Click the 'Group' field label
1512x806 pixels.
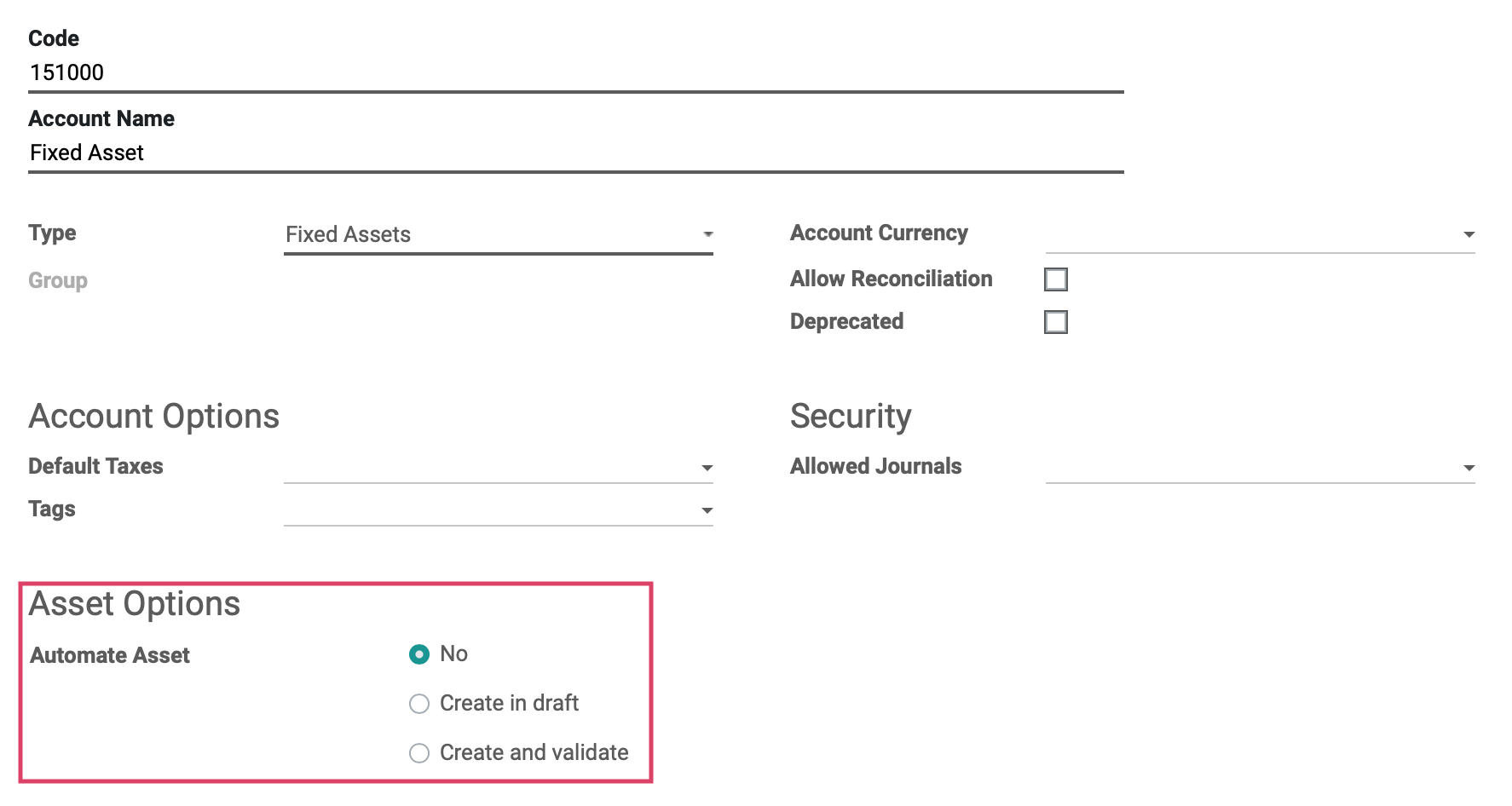pos(58,280)
